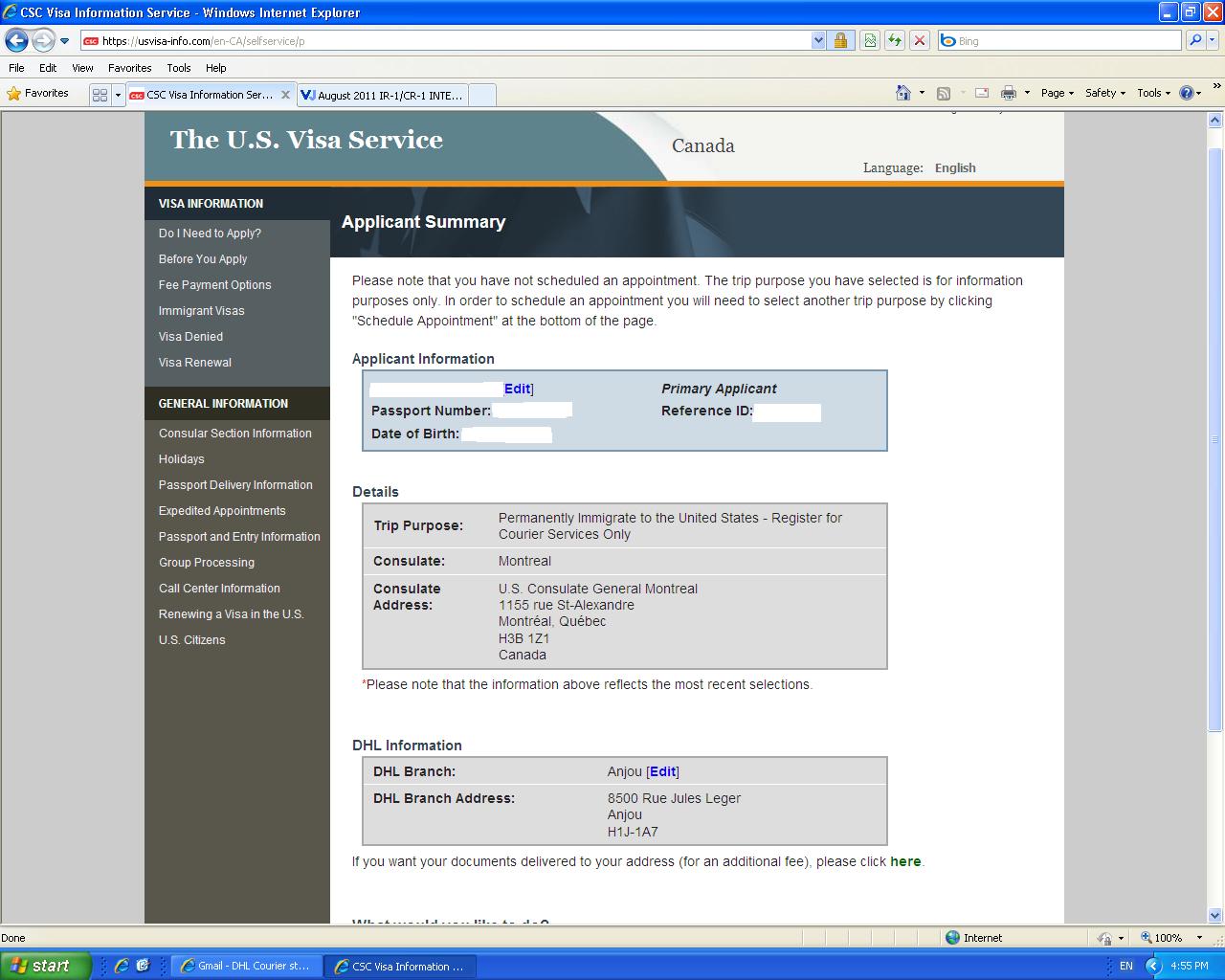Click the EN language indicator in tray
The height and width of the screenshot is (980, 1225).
tap(1125, 967)
